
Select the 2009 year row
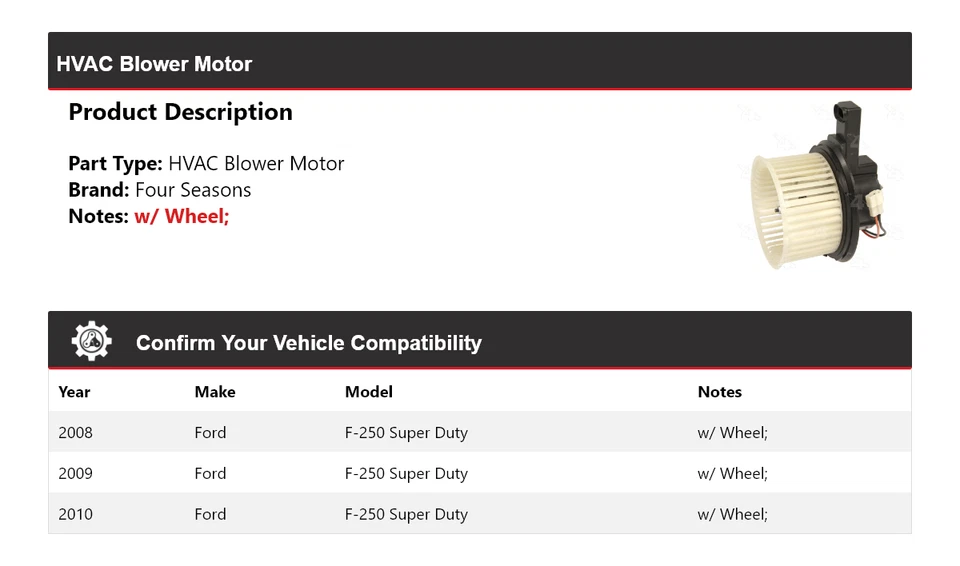[x=480, y=473]
